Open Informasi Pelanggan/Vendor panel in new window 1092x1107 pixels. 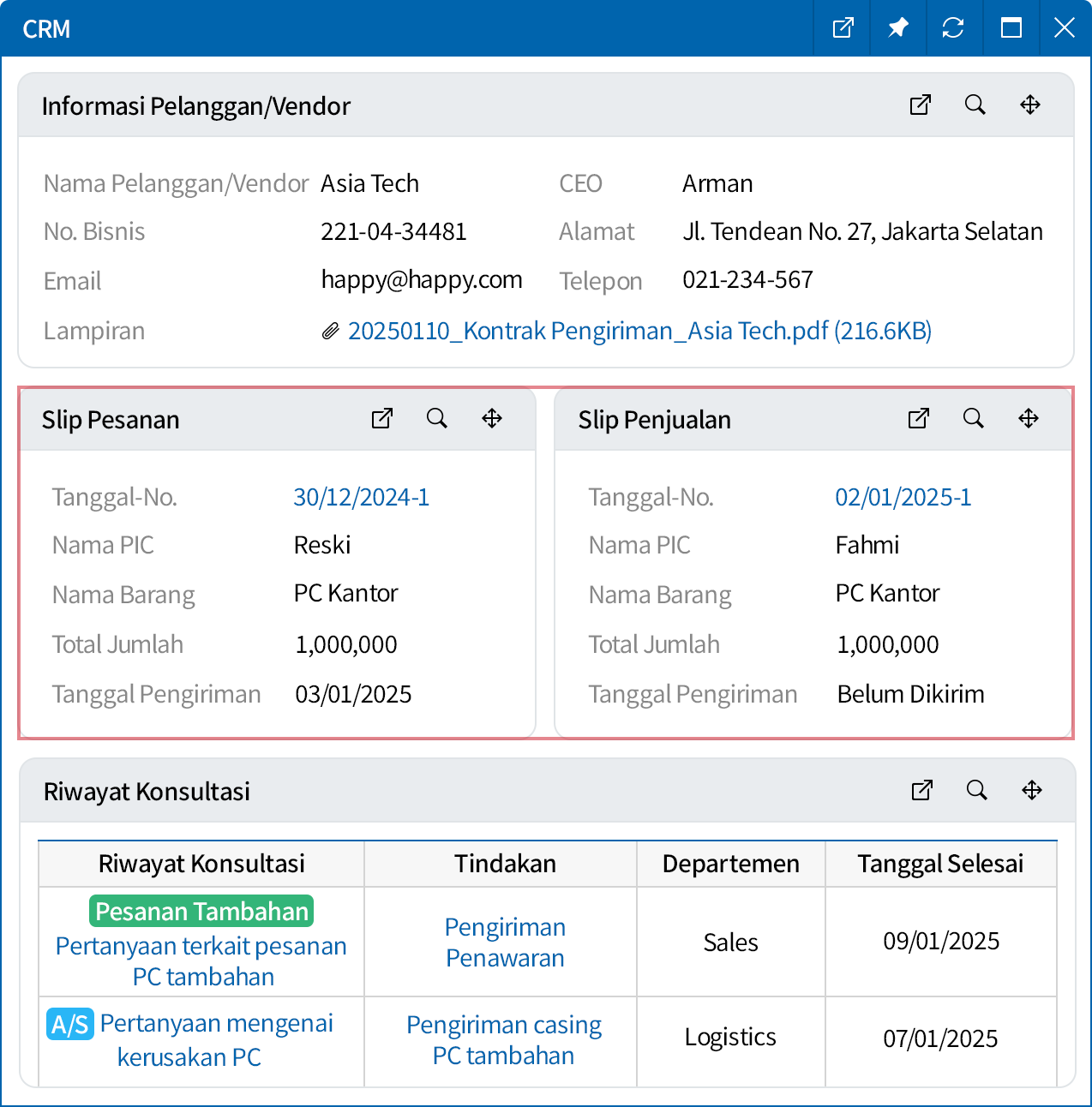pyautogui.click(x=921, y=105)
